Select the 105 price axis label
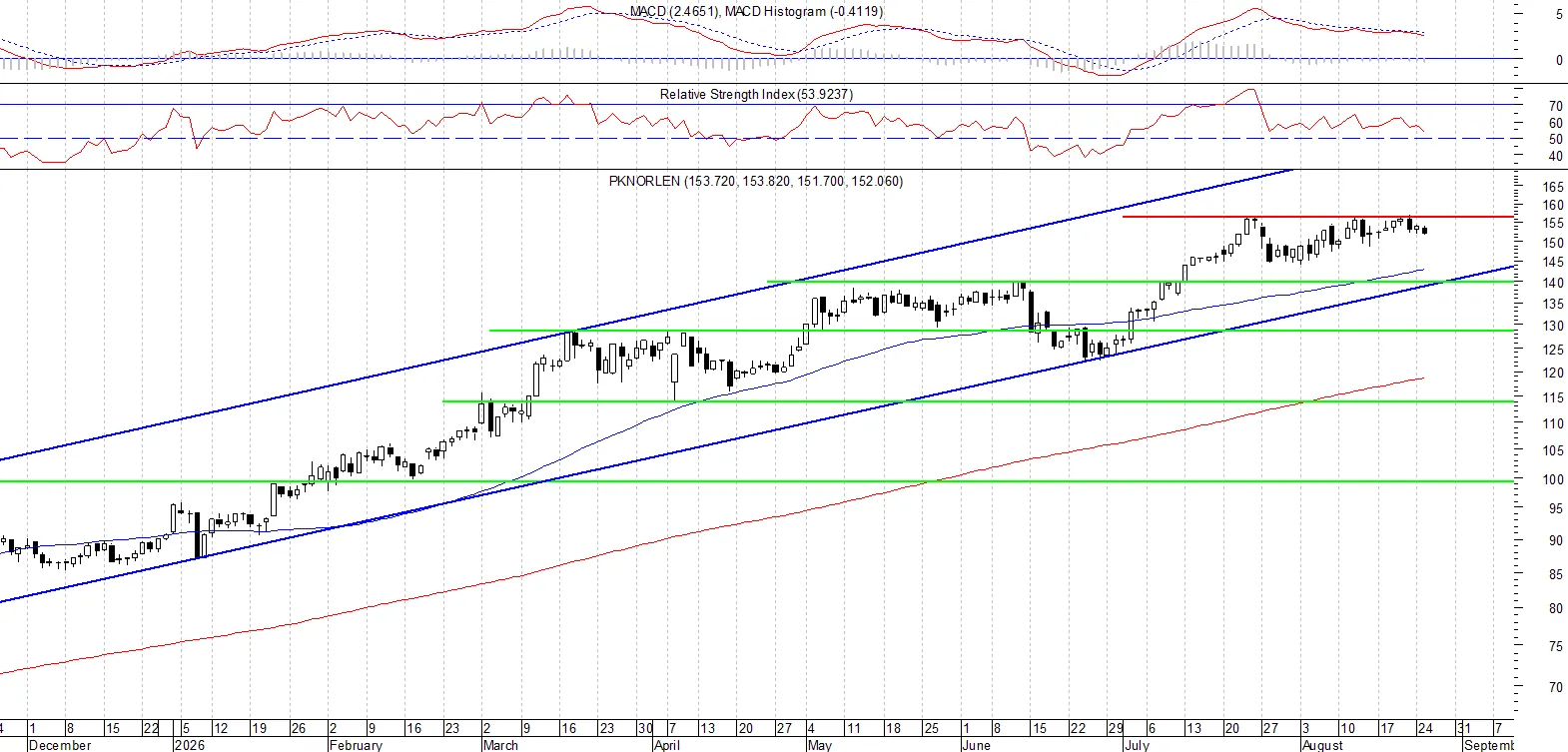 pos(1553,450)
